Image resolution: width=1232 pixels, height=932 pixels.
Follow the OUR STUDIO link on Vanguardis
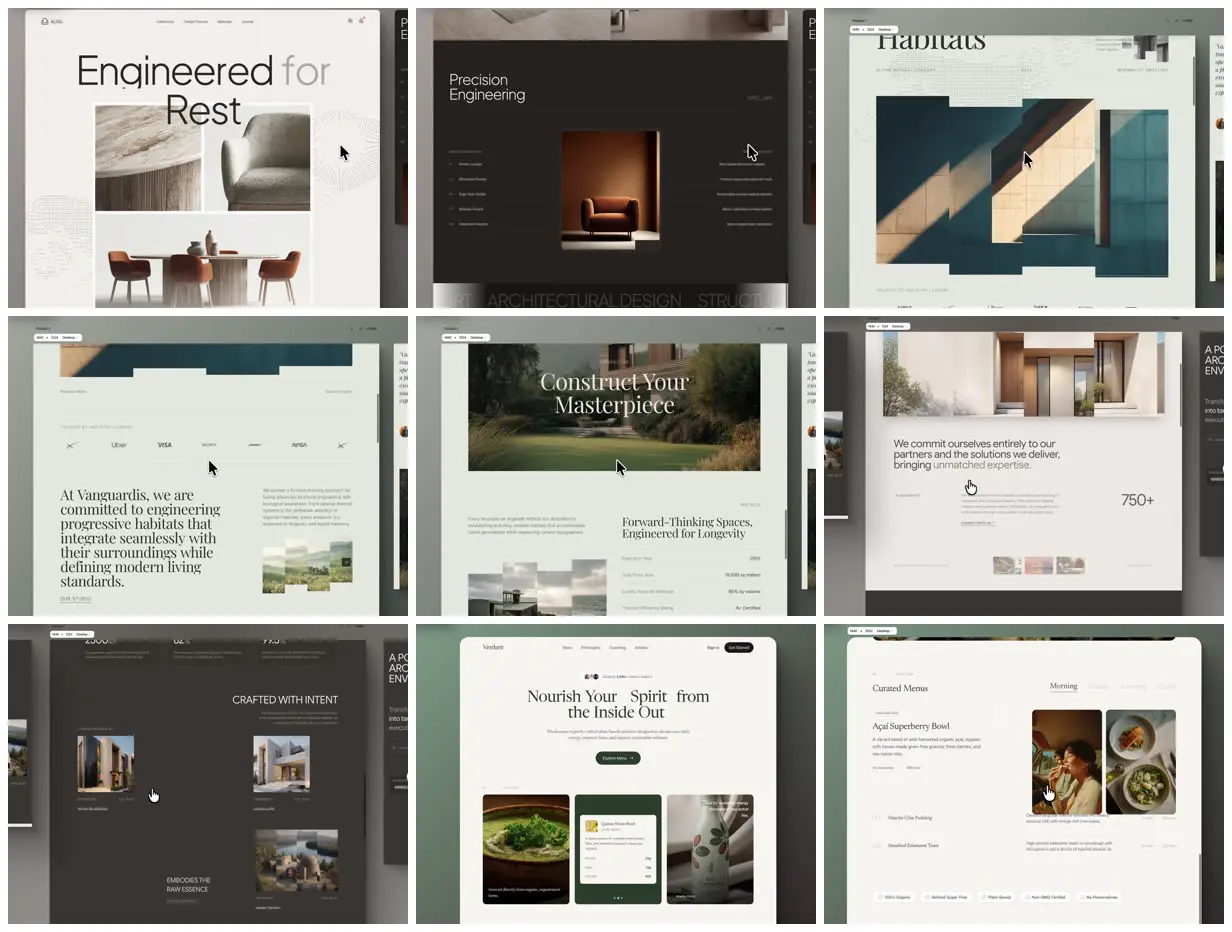pyautogui.click(x=75, y=599)
